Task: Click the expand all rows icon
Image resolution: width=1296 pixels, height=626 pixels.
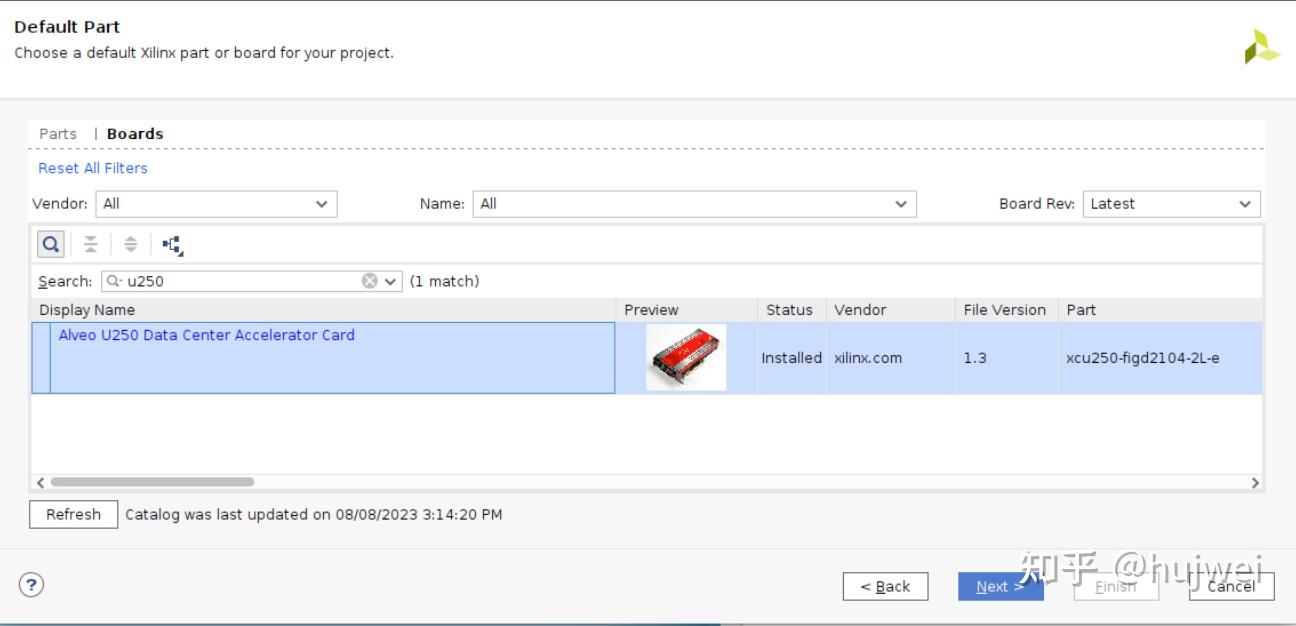Action: (x=131, y=243)
